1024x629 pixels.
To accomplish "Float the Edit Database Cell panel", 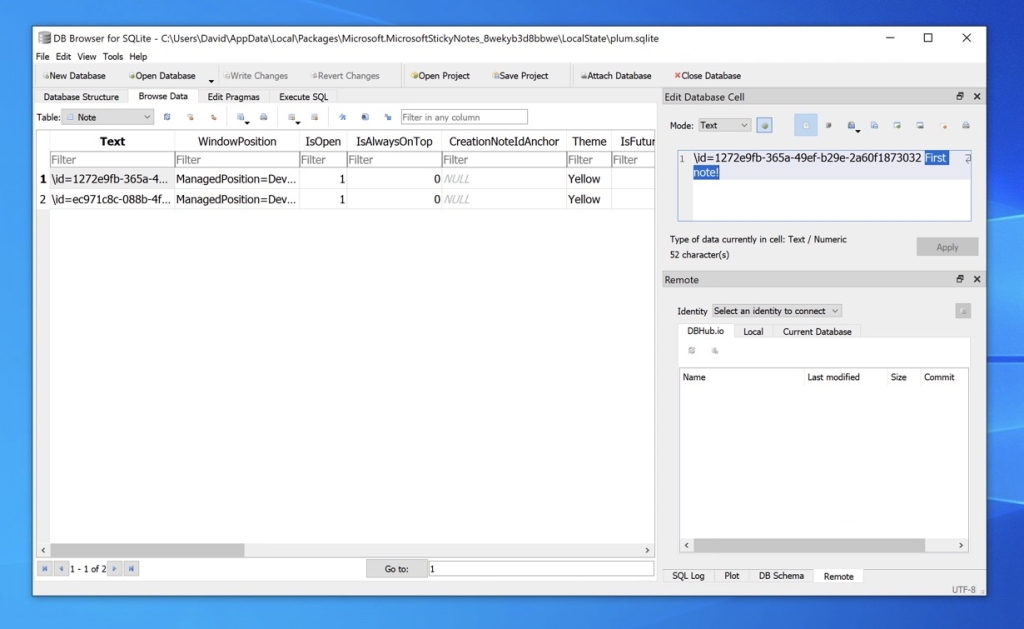I will coord(959,97).
